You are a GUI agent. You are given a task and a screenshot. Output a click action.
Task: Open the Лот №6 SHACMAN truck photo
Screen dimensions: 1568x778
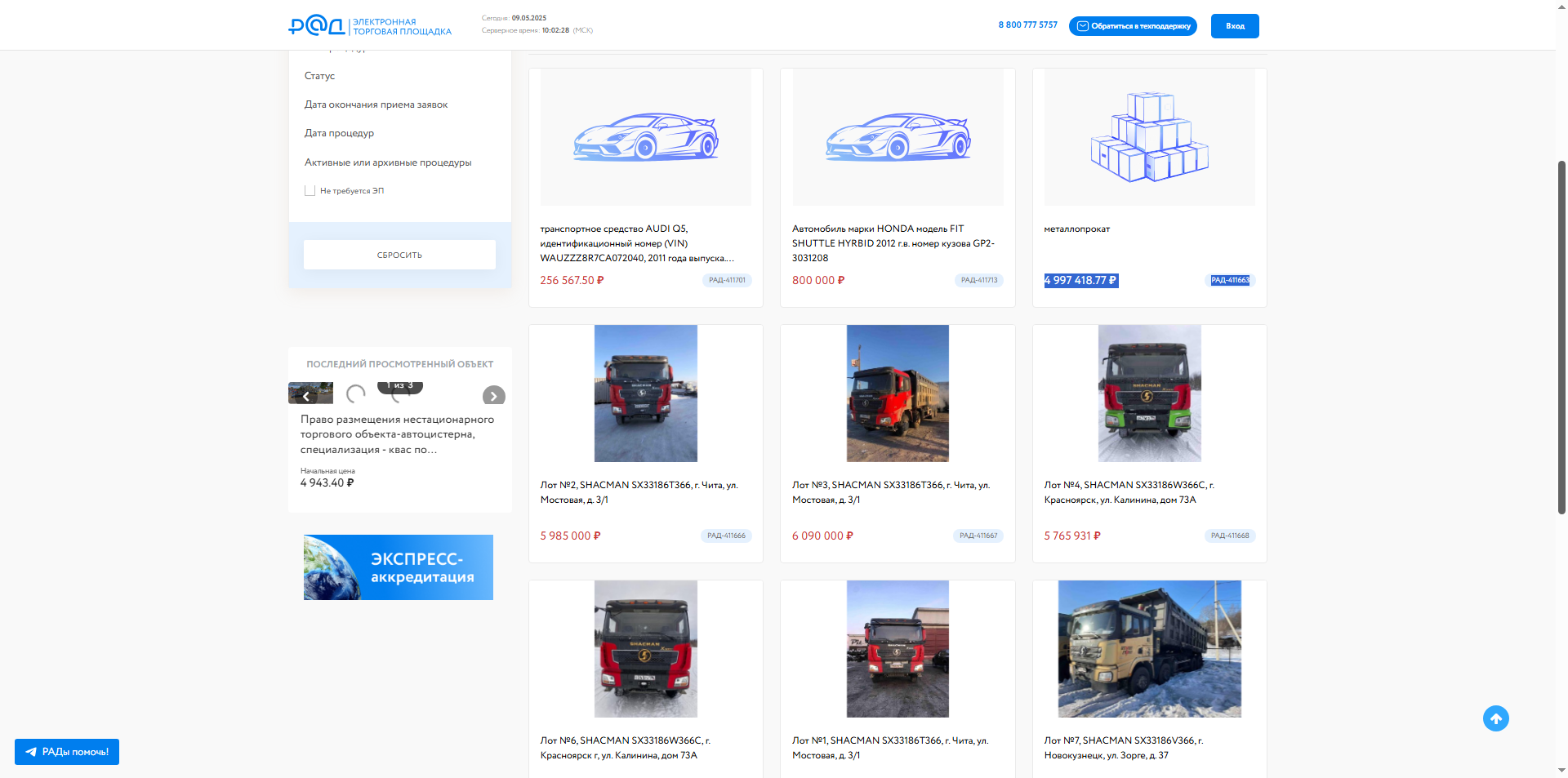pos(645,649)
